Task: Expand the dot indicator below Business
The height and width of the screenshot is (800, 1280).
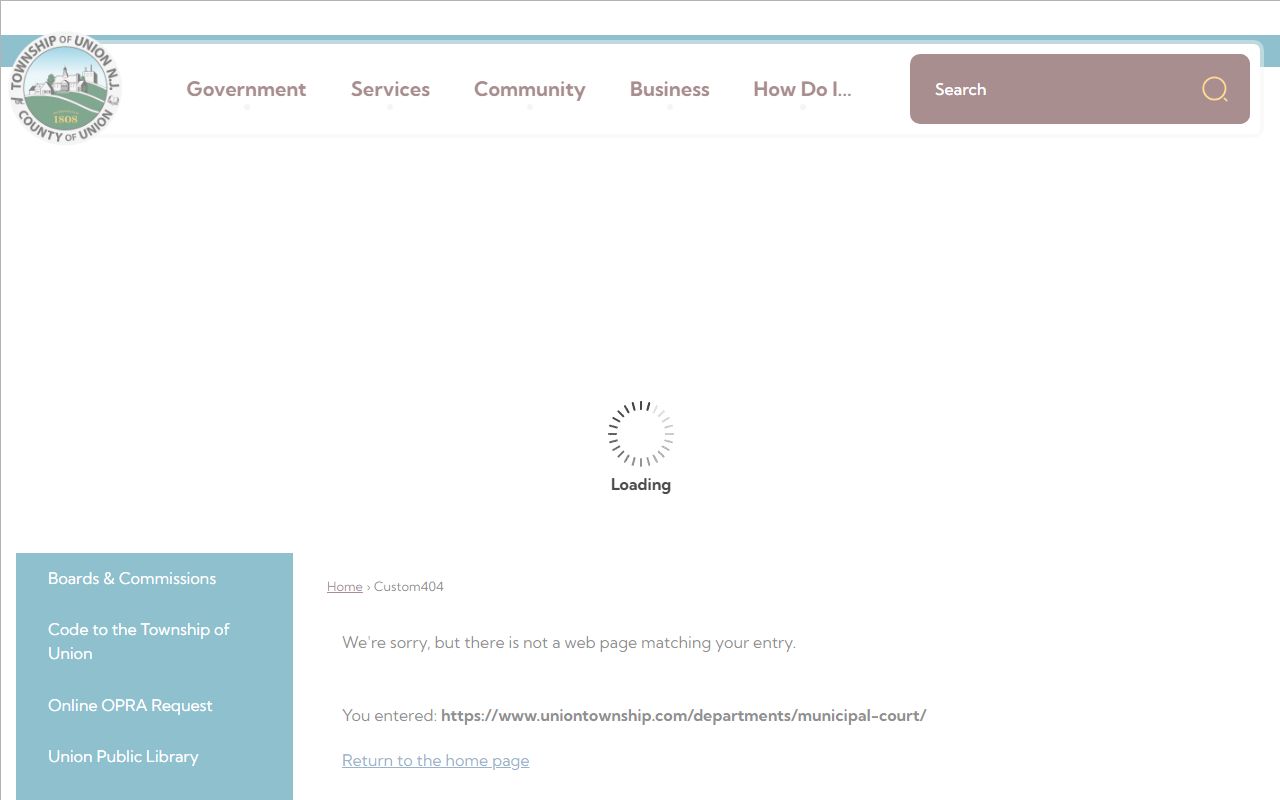Action: [x=670, y=108]
